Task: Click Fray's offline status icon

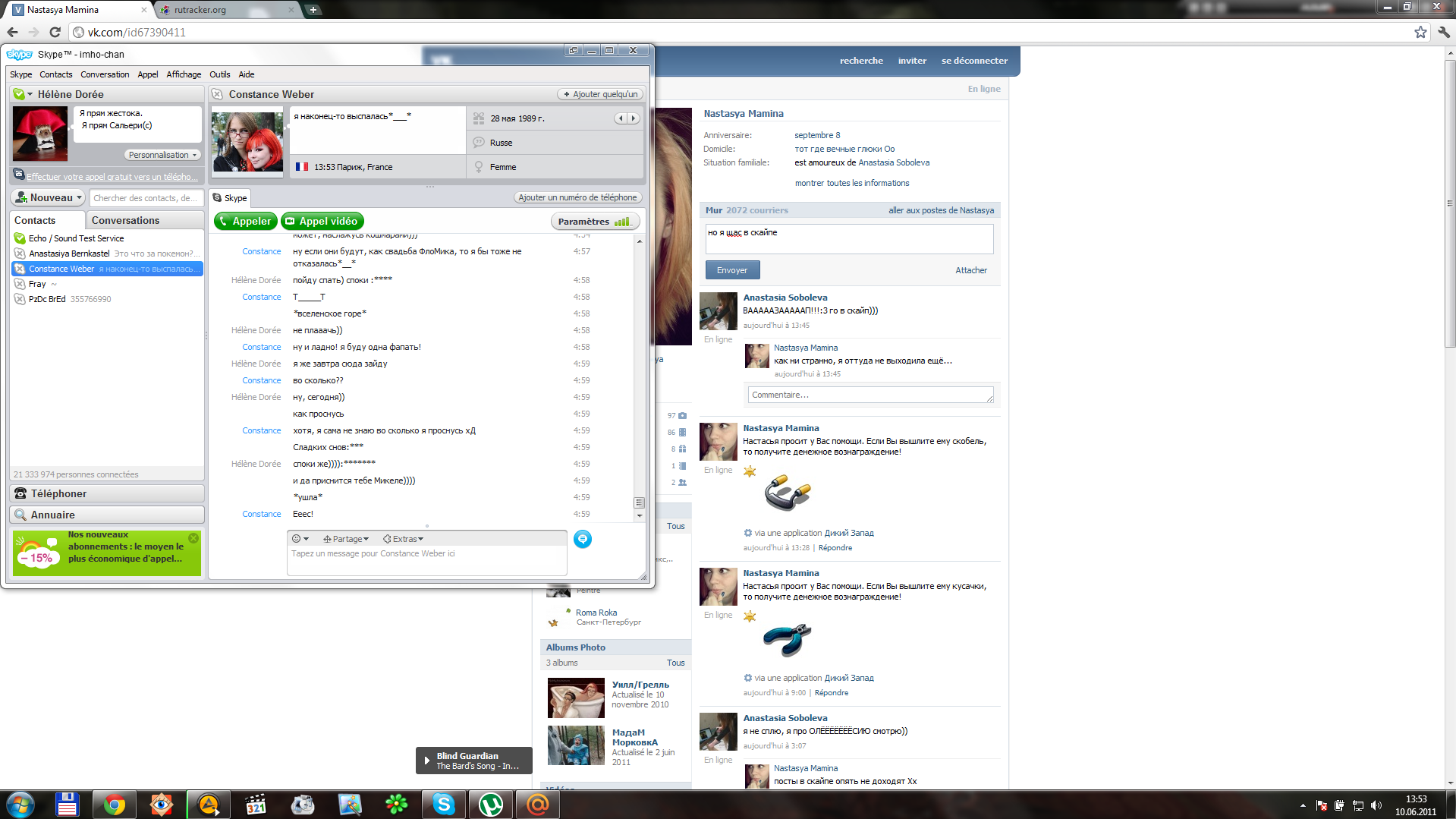Action: pyautogui.click(x=20, y=284)
